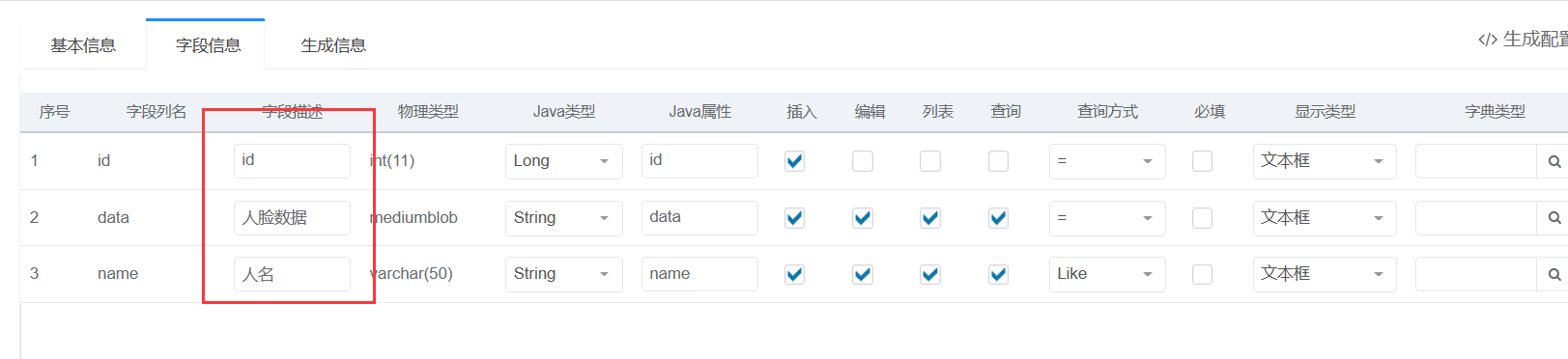Toggle the 列表 checkbox for name row
The image size is (1568, 359).
click(930, 274)
